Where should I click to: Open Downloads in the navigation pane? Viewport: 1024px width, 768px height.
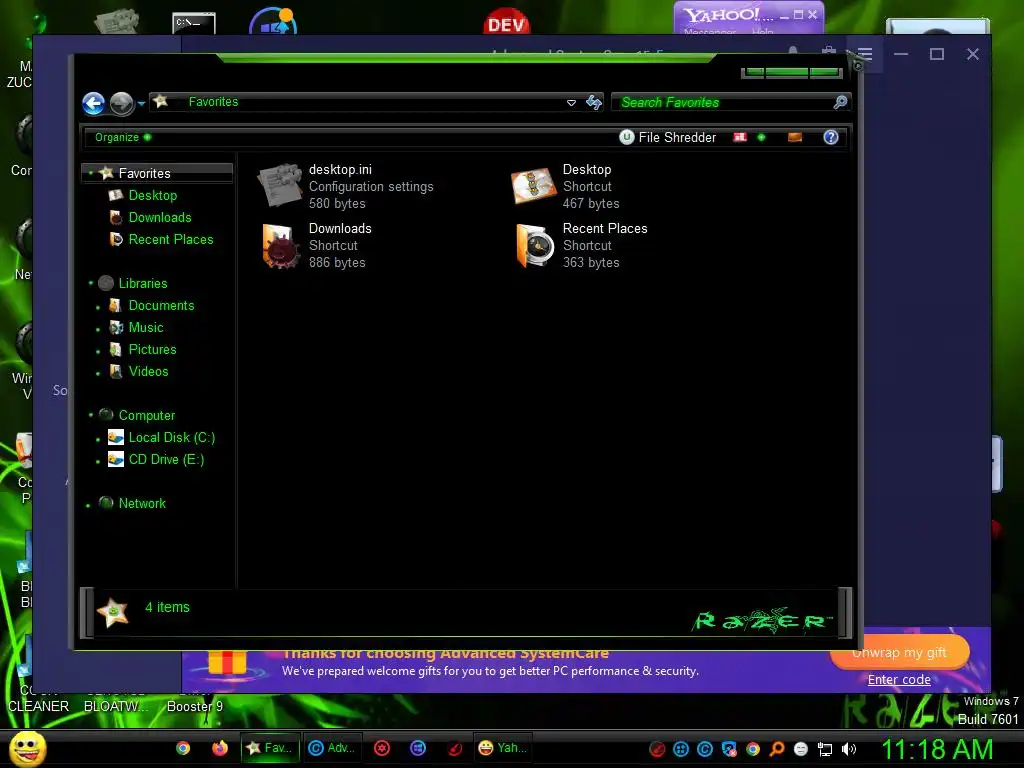(x=160, y=217)
